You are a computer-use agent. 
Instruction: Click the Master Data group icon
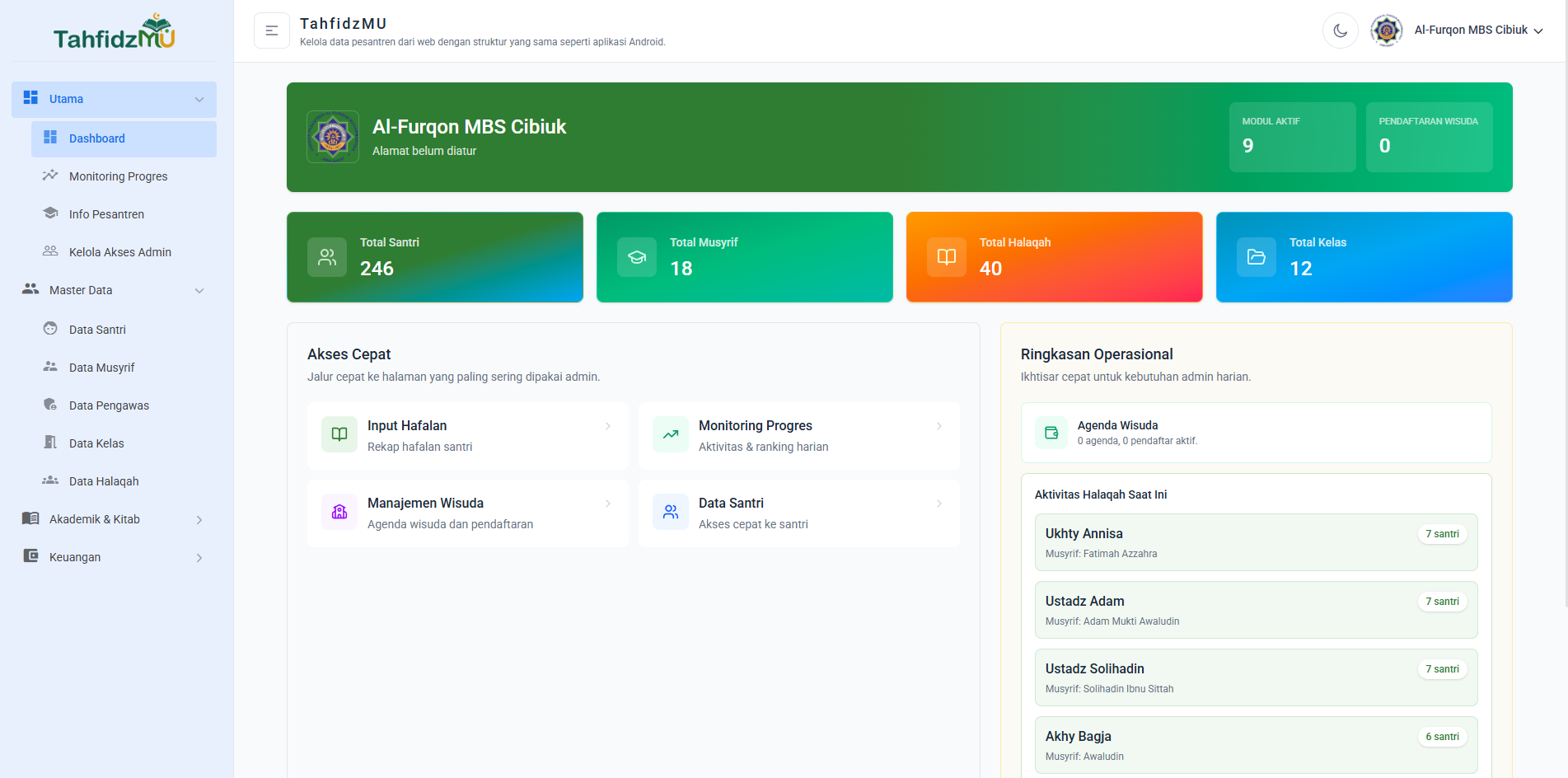(x=30, y=289)
